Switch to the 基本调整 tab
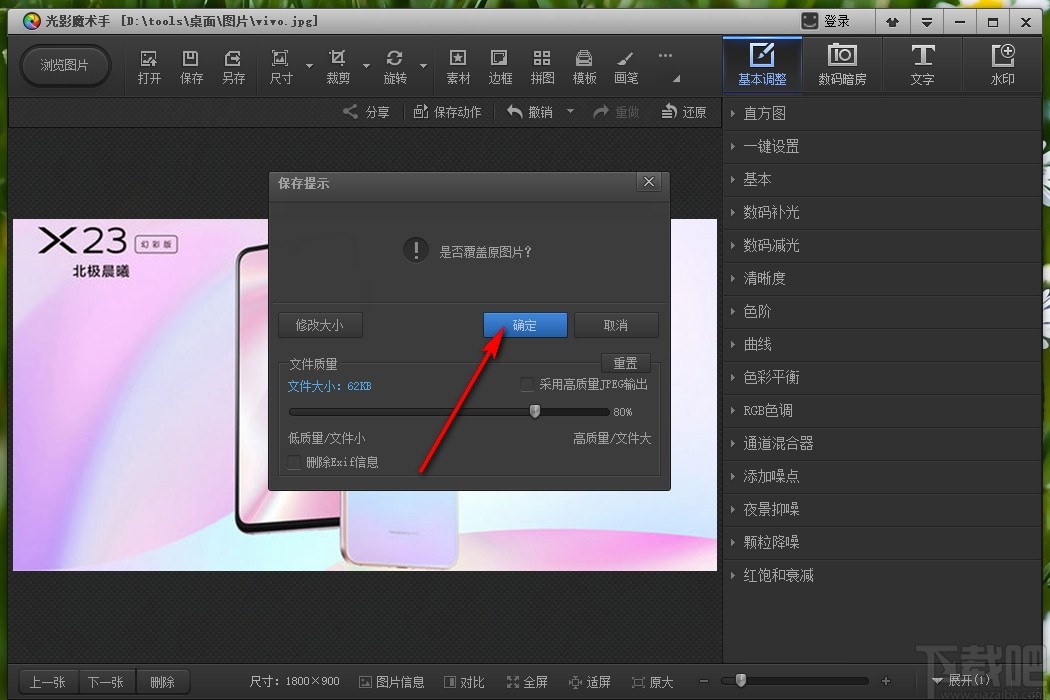The width and height of the screenshot is (1050, 700). [x=762, y=64]
